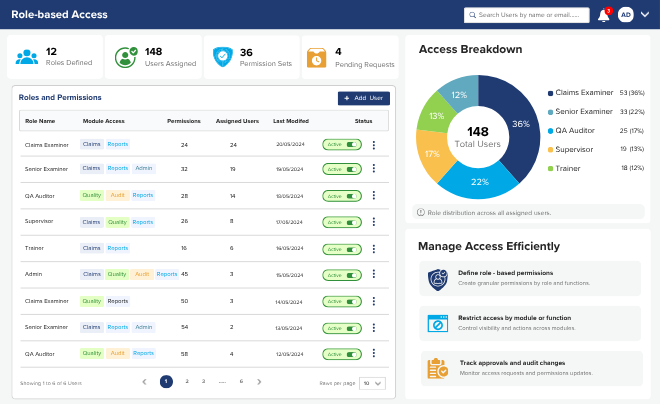Go to previous page arrow
Image resolution: width=660 pixels, height=404 pixels.
coord(144,382)
